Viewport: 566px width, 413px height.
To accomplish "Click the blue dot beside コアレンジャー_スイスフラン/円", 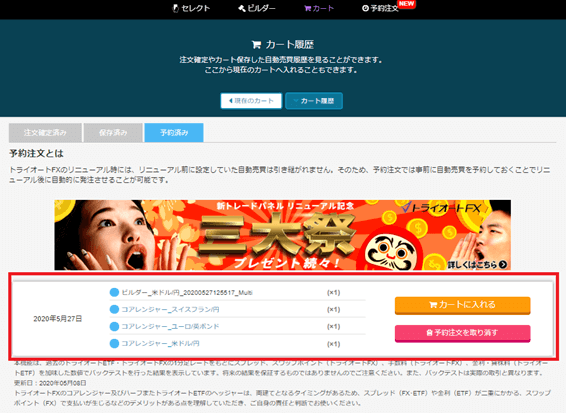I will [114, 309].
